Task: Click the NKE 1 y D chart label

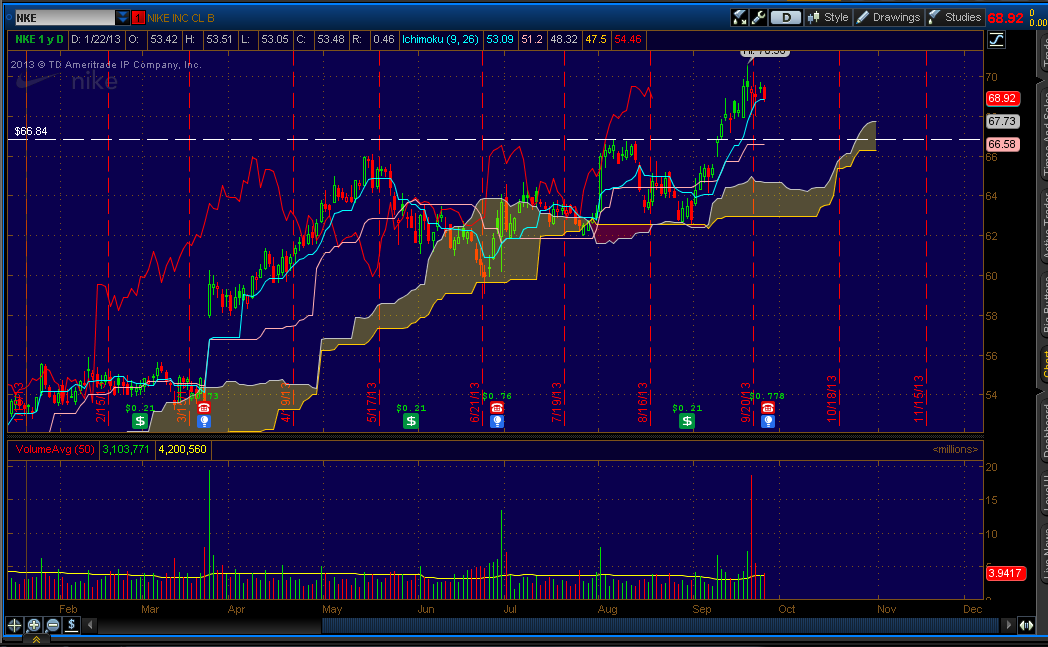Action: 39,39
